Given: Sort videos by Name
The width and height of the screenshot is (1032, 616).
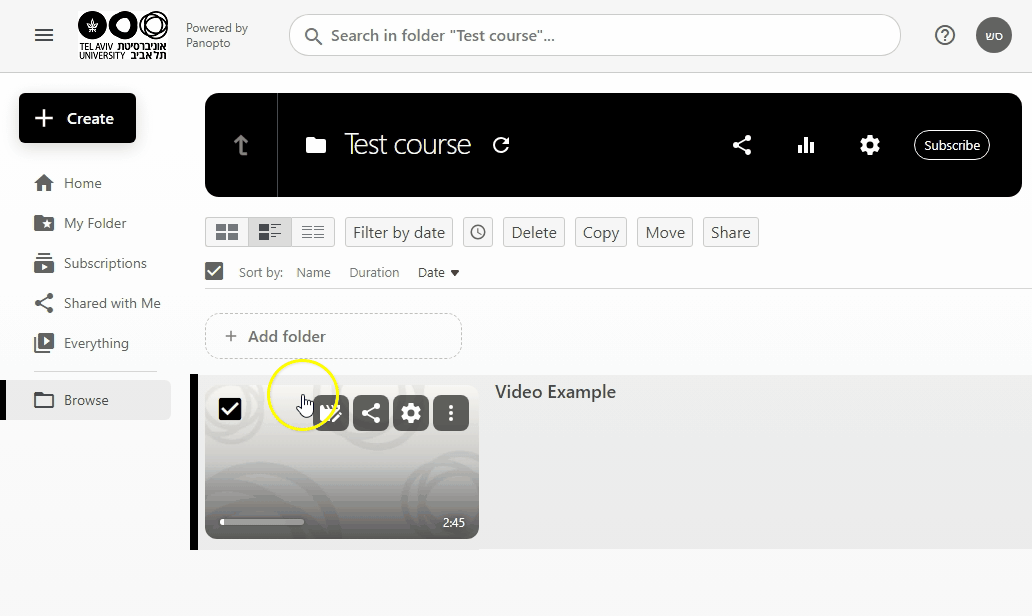Looking at the screenshot, I should (x=313, y=272).
